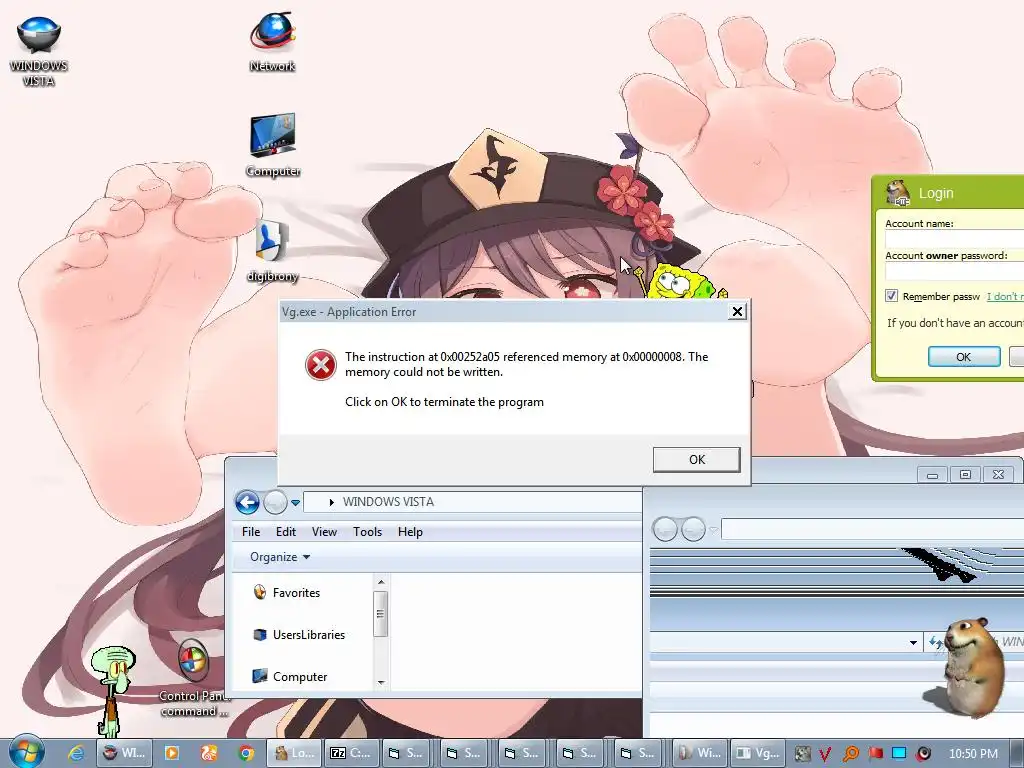Click OK in the Login window
Screen dimensions: 1024x768
[964, 357]
